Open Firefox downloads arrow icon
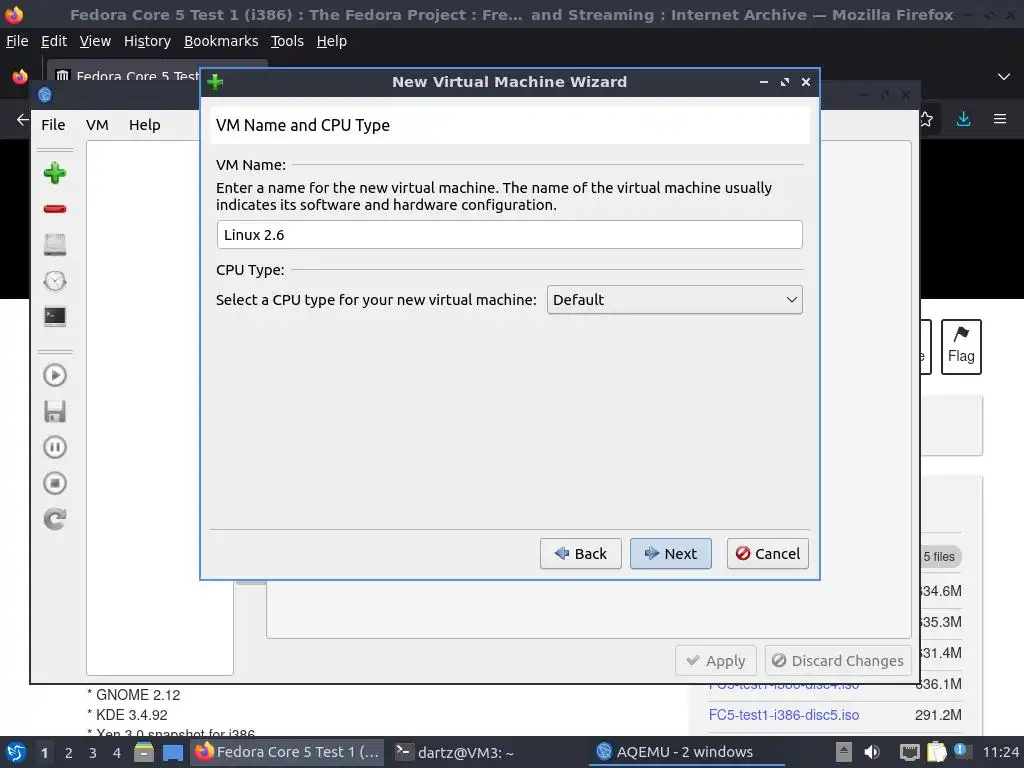 pos(963,119)
